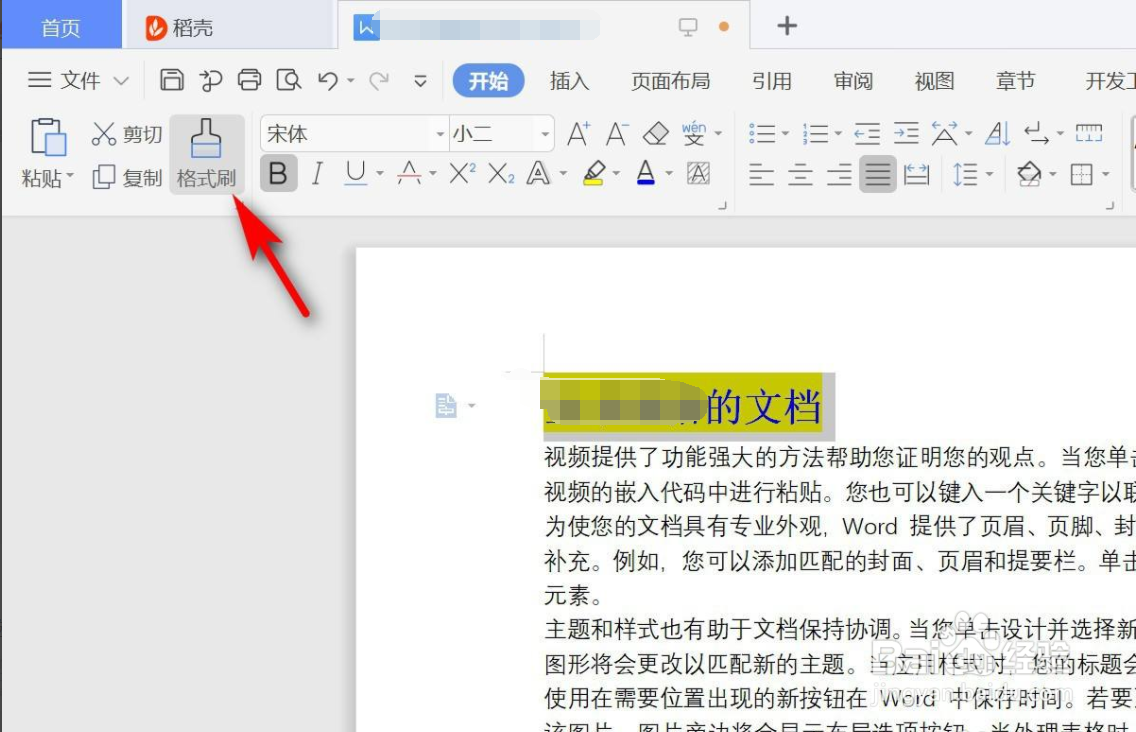Viewport: 1136px width, 732px height.
Task: Apply superscript formatting
Action: (x=463, y=174)
